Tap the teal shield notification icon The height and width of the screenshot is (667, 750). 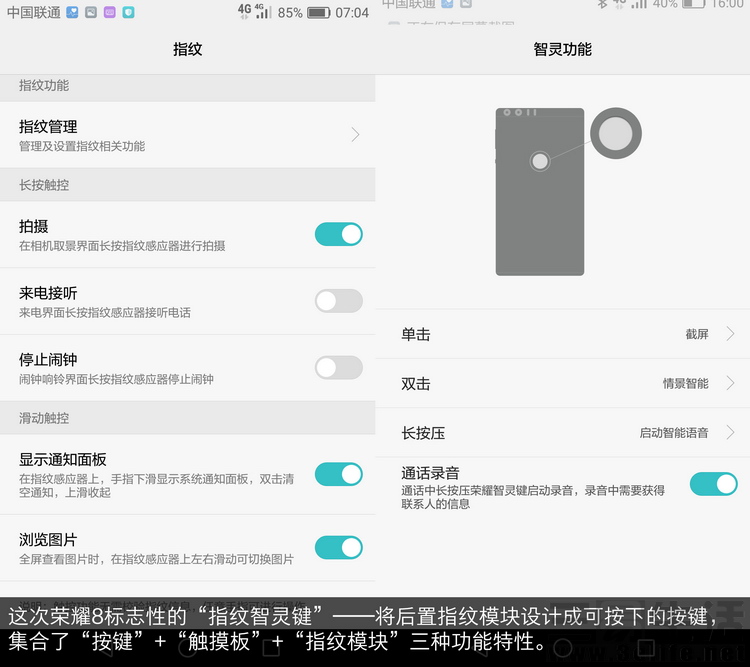tap(128, 12)
